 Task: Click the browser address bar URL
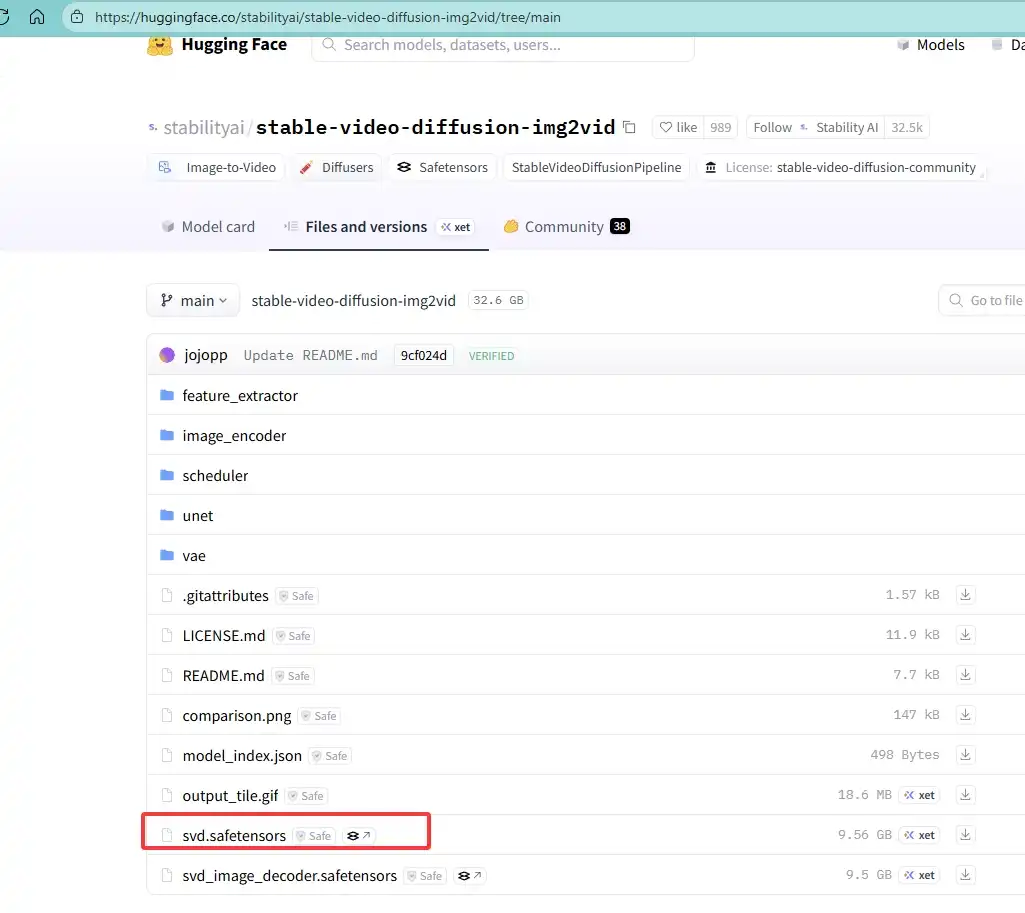coord(328,17)
